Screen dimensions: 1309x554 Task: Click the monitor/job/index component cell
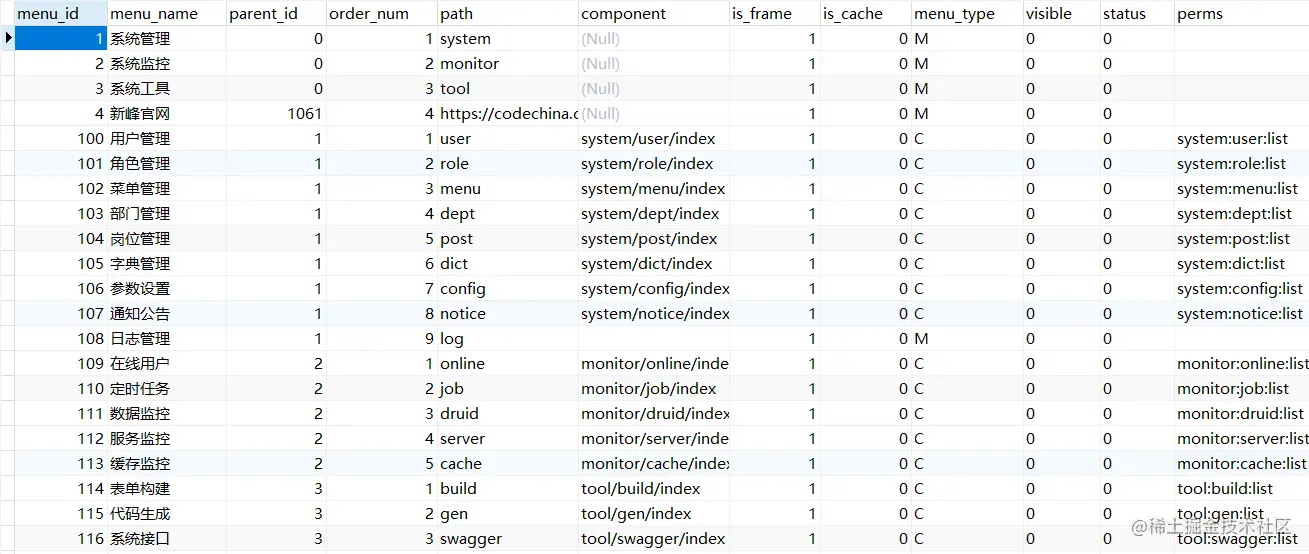pos(648,389)
